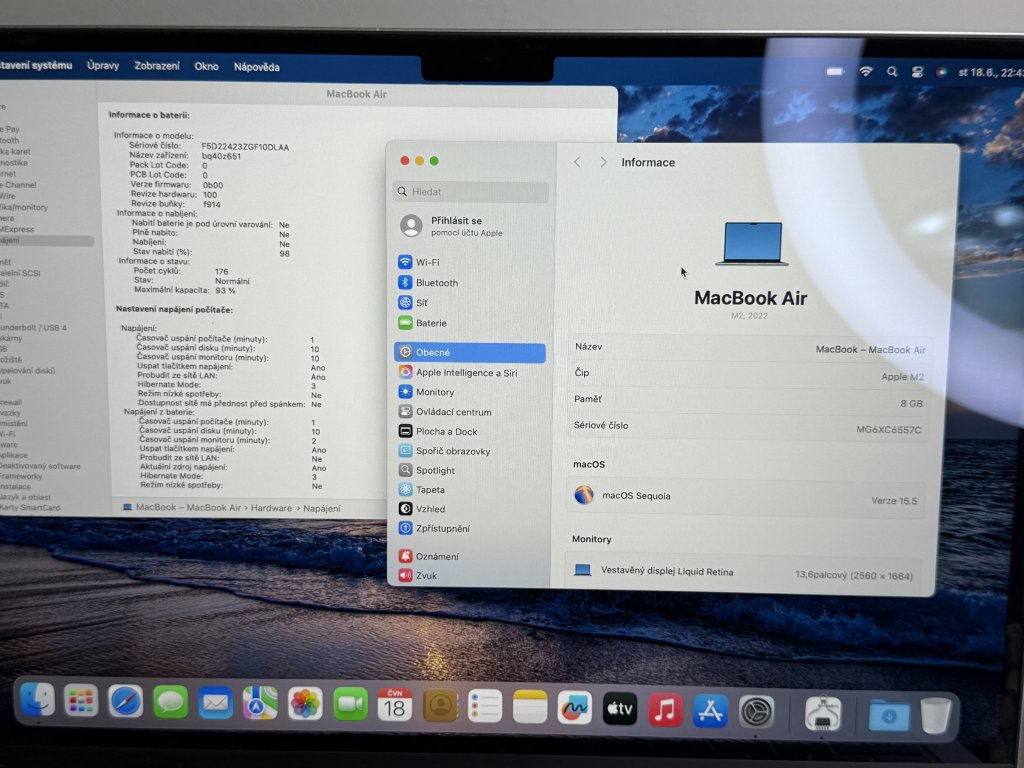
Task: Open Messages app in the Dock
Action: (170, 703)
